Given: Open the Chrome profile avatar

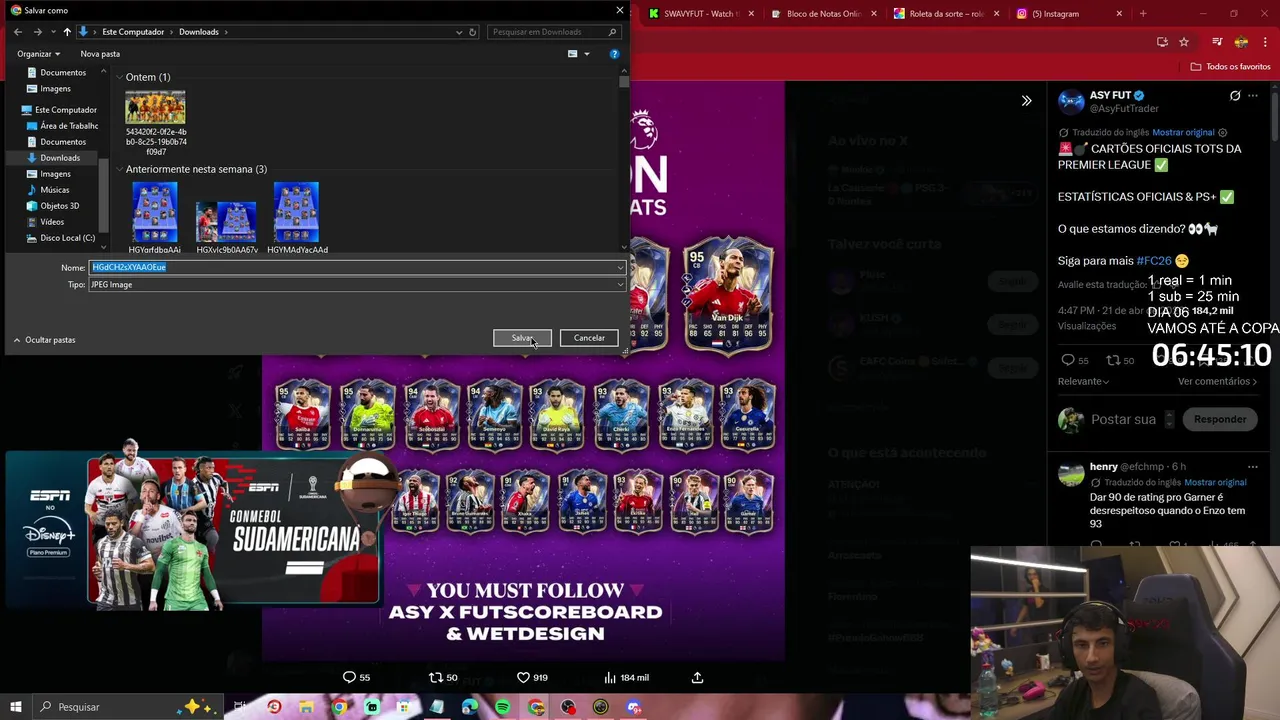Looking at the screenshot, I should (x=1241, y=42).
